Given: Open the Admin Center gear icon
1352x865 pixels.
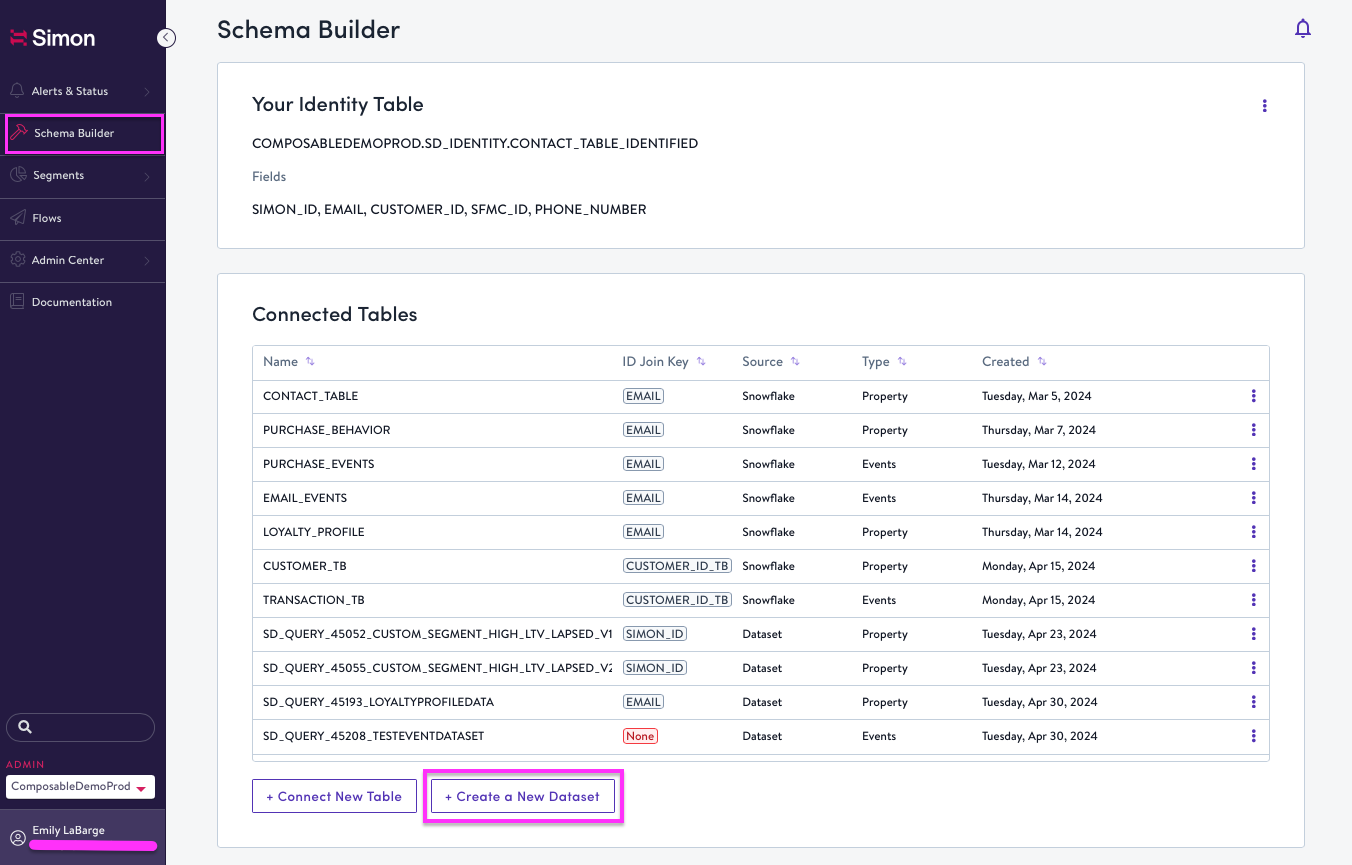Looking at the screenshot, I should click(x=16, y=260).
